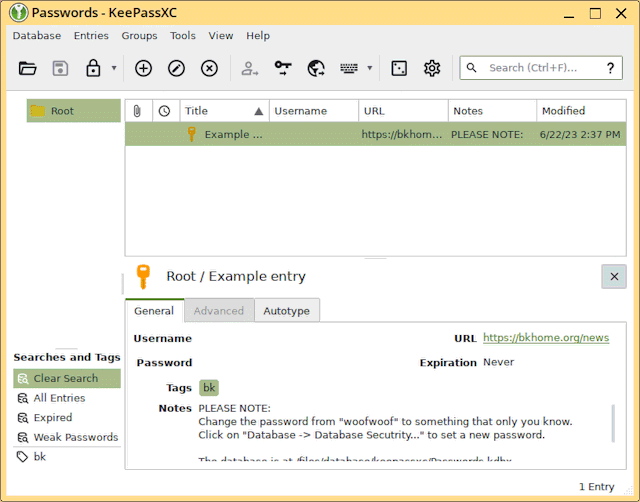Open the https://bkhome.org/news link
Screen dimensions: 640x502
coord(546,338)
